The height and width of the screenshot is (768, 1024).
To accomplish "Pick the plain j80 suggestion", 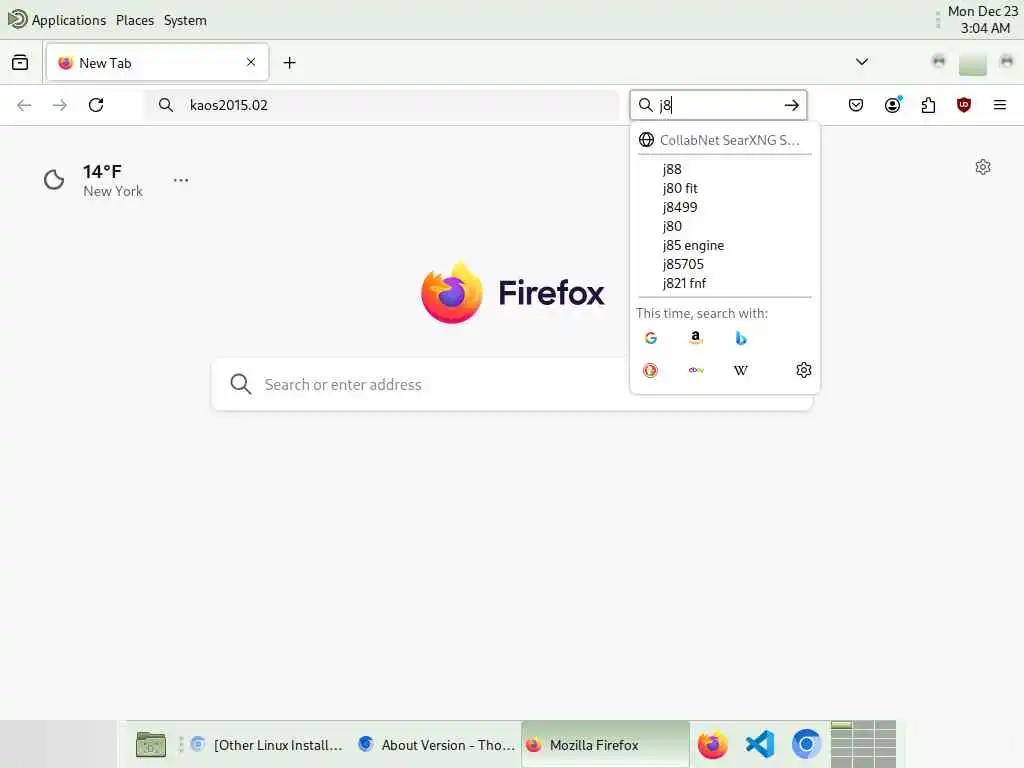I will click(x=724, y=226).
